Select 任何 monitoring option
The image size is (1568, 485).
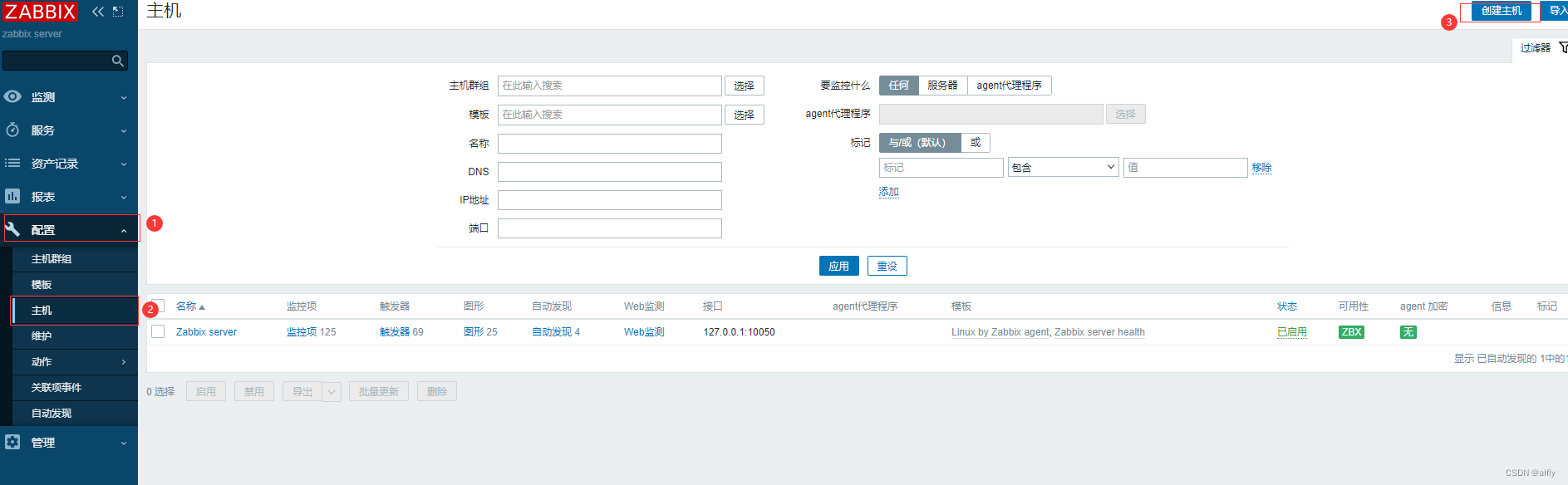pos(899,86)
